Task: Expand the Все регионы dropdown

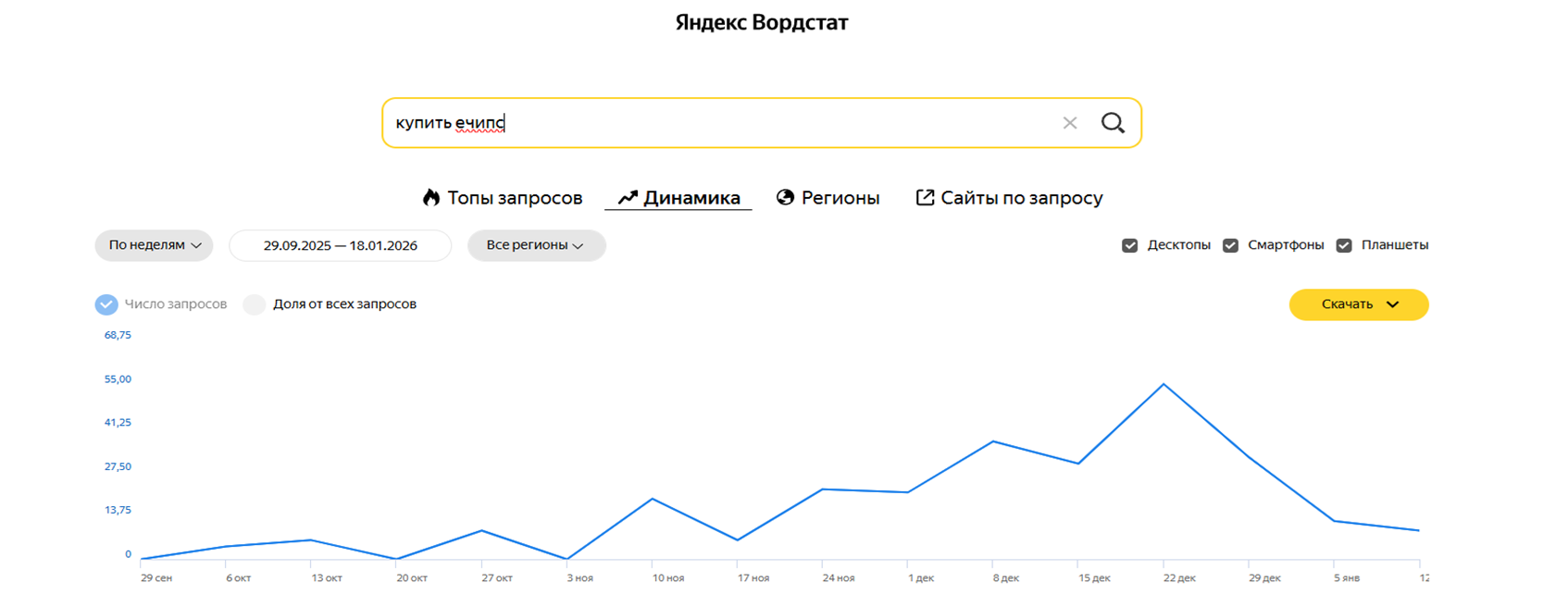Action: click(x=536, y=245)
